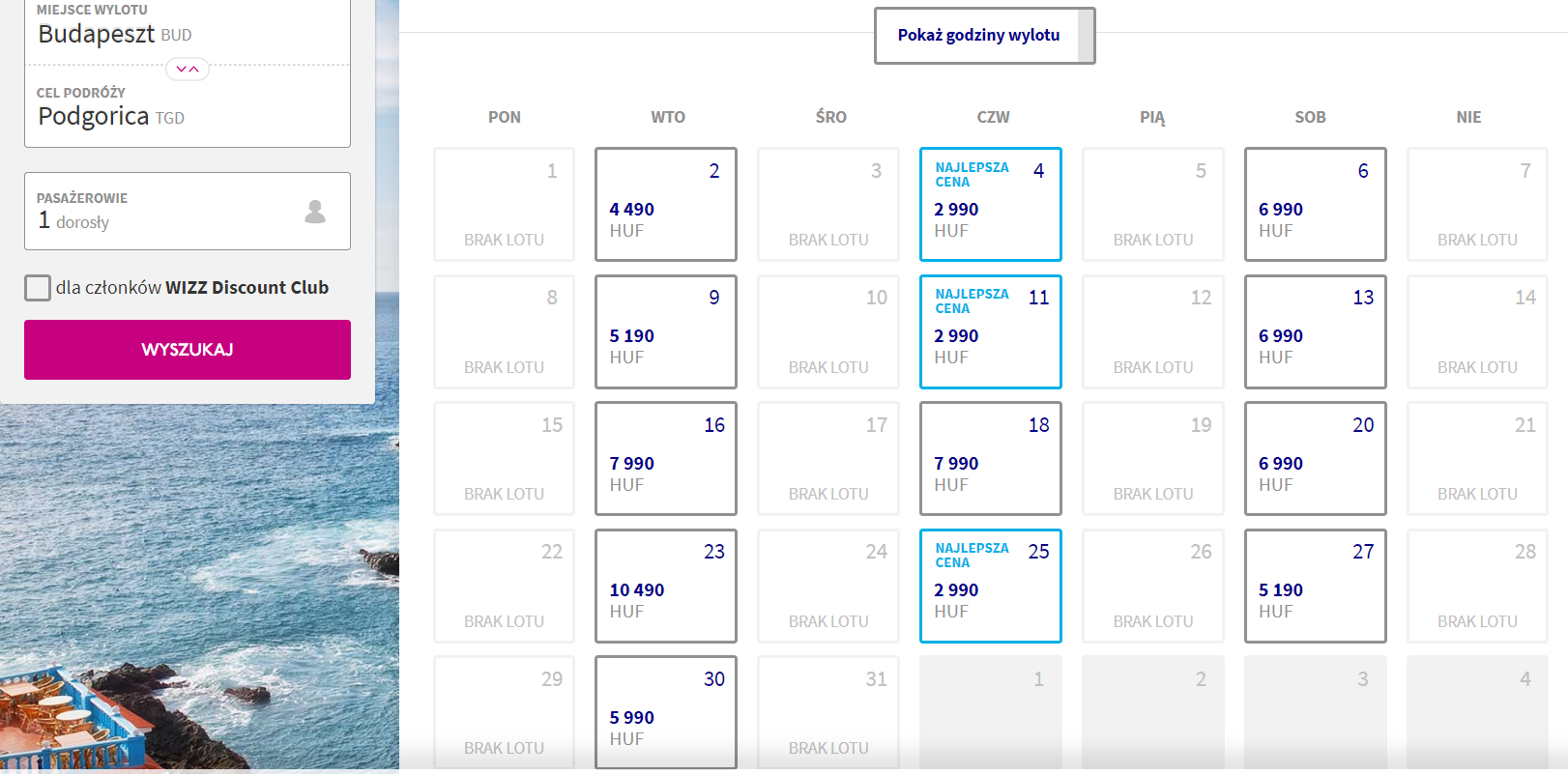The width and height of the screenshot is (1568, 774).
Task: Click the swap origin and destination arrows icon
Action: (188, 69)
